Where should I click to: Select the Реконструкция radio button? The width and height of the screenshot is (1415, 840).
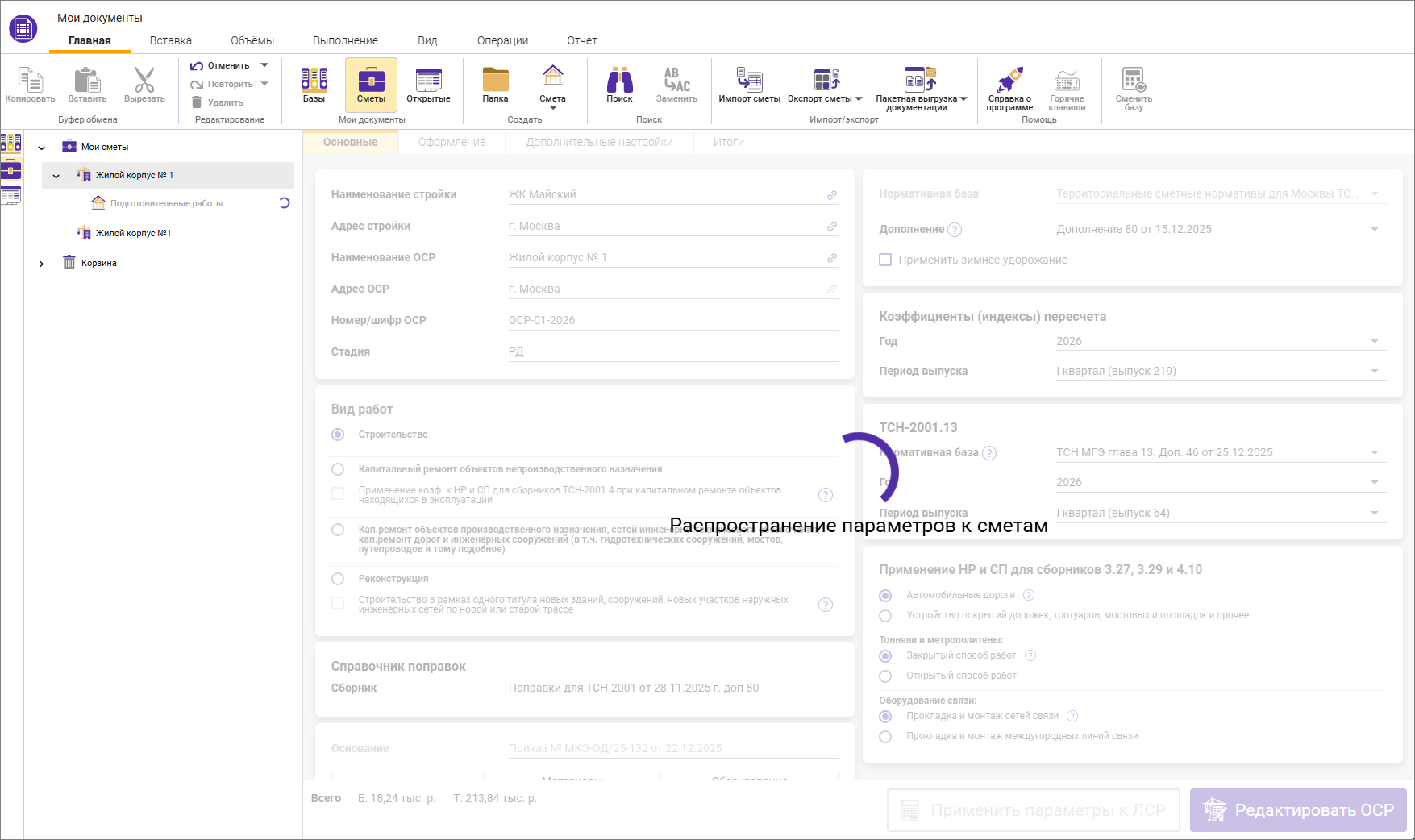coord(338,578)
